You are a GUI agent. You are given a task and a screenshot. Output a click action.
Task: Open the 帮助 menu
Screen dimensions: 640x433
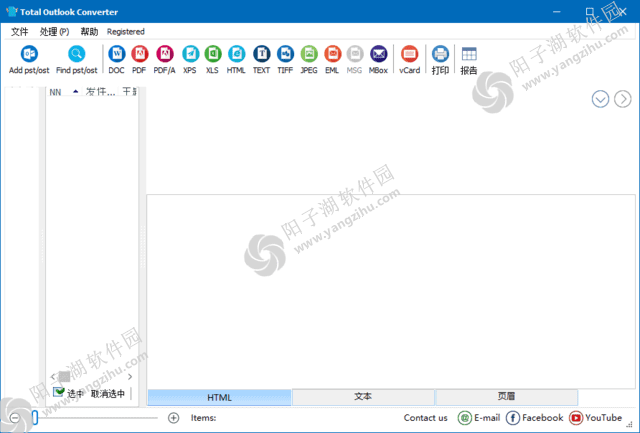pyautogui.click(x=89, y=31)
